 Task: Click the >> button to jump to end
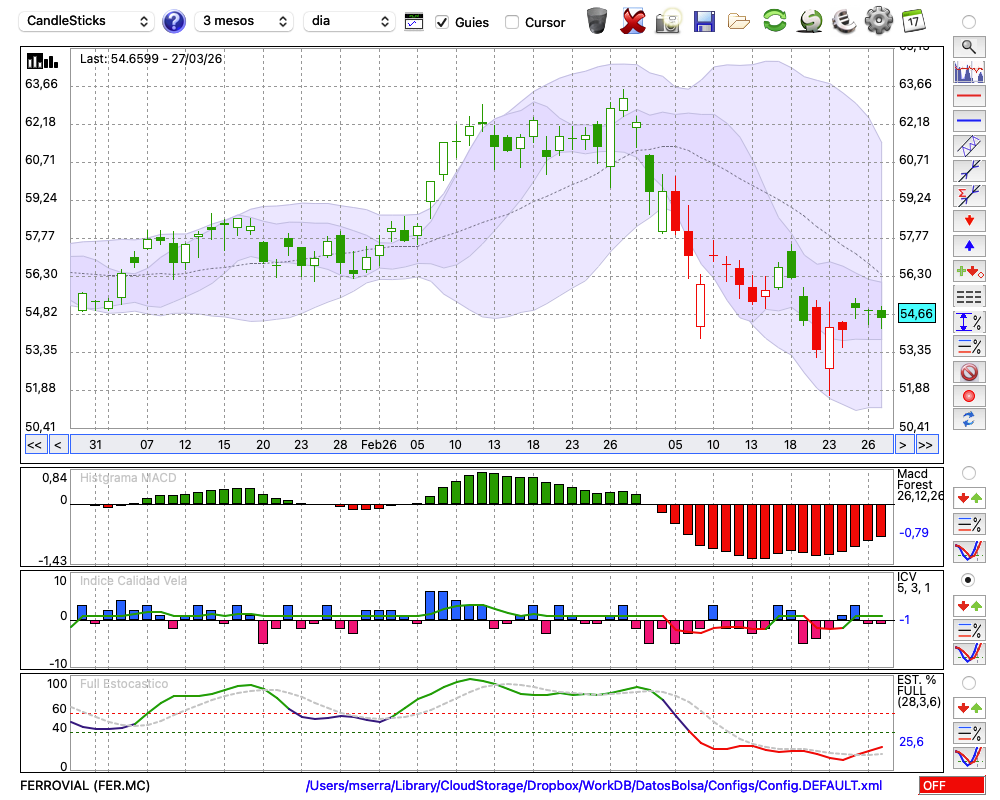tap(926, 444)
